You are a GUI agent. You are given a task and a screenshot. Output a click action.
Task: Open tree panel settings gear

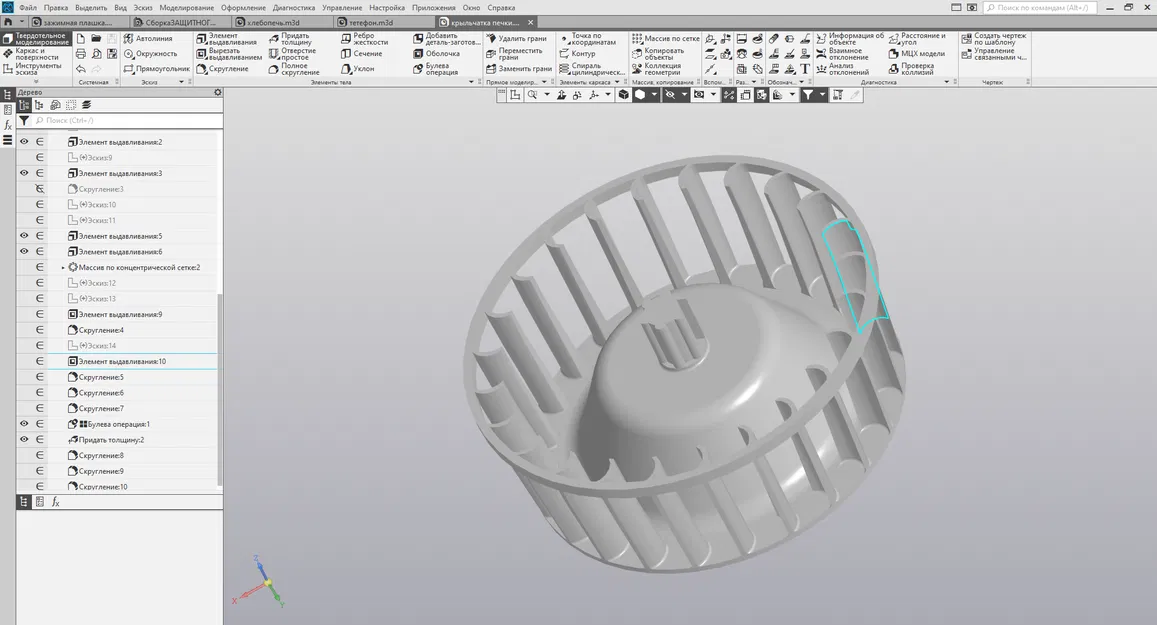click(218, 92)
